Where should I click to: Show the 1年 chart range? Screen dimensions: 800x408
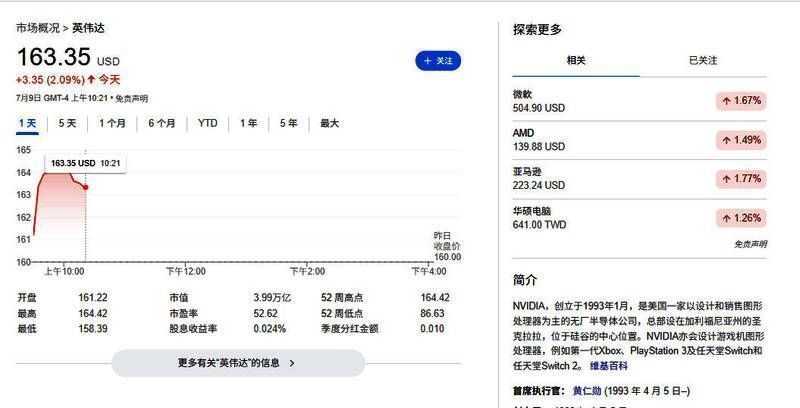[x=248, y=124]
